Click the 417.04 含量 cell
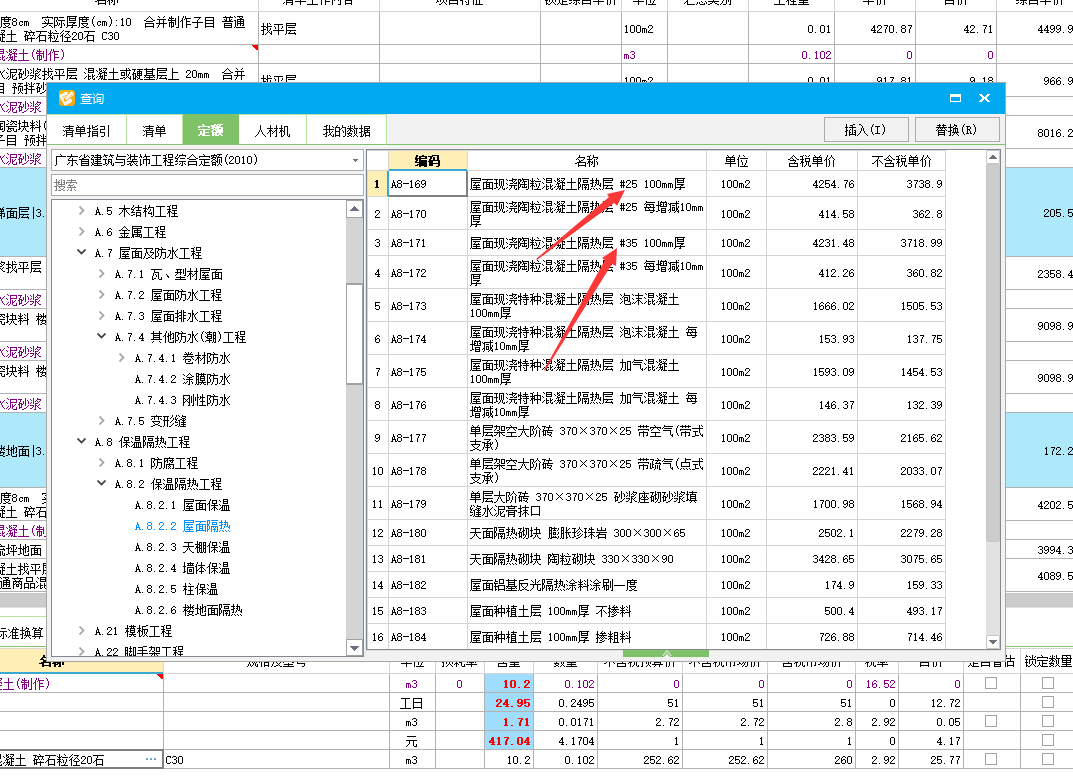 pos(508,741)
